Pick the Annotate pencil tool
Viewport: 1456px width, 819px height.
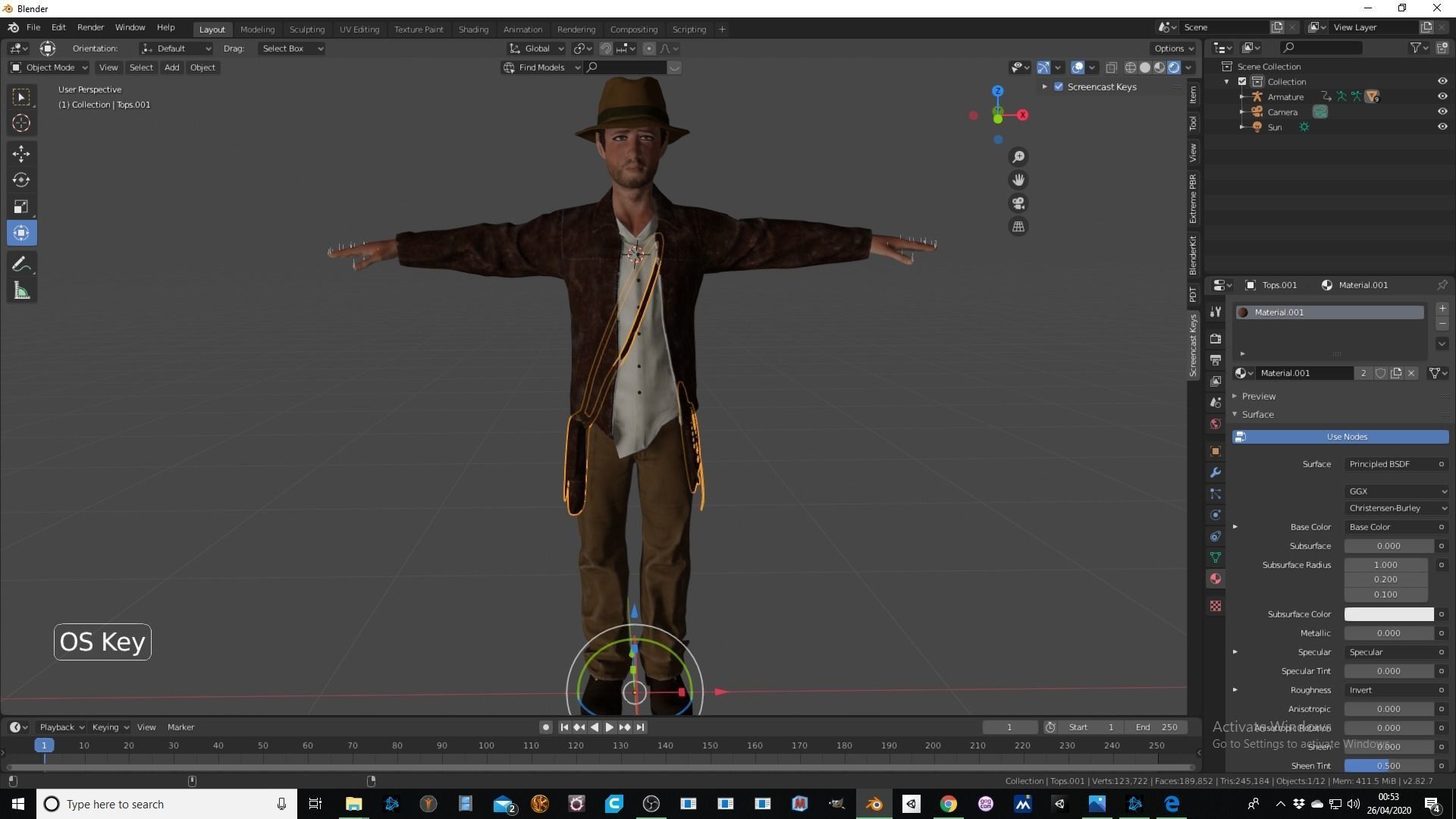21,265
